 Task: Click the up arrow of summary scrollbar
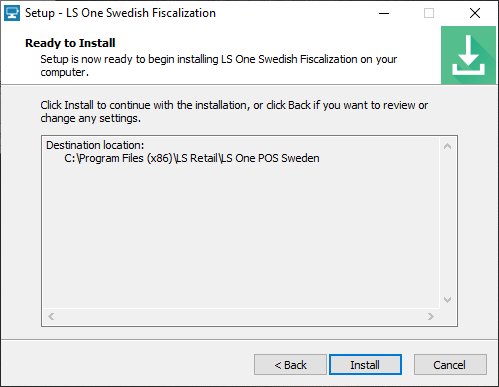448,146
